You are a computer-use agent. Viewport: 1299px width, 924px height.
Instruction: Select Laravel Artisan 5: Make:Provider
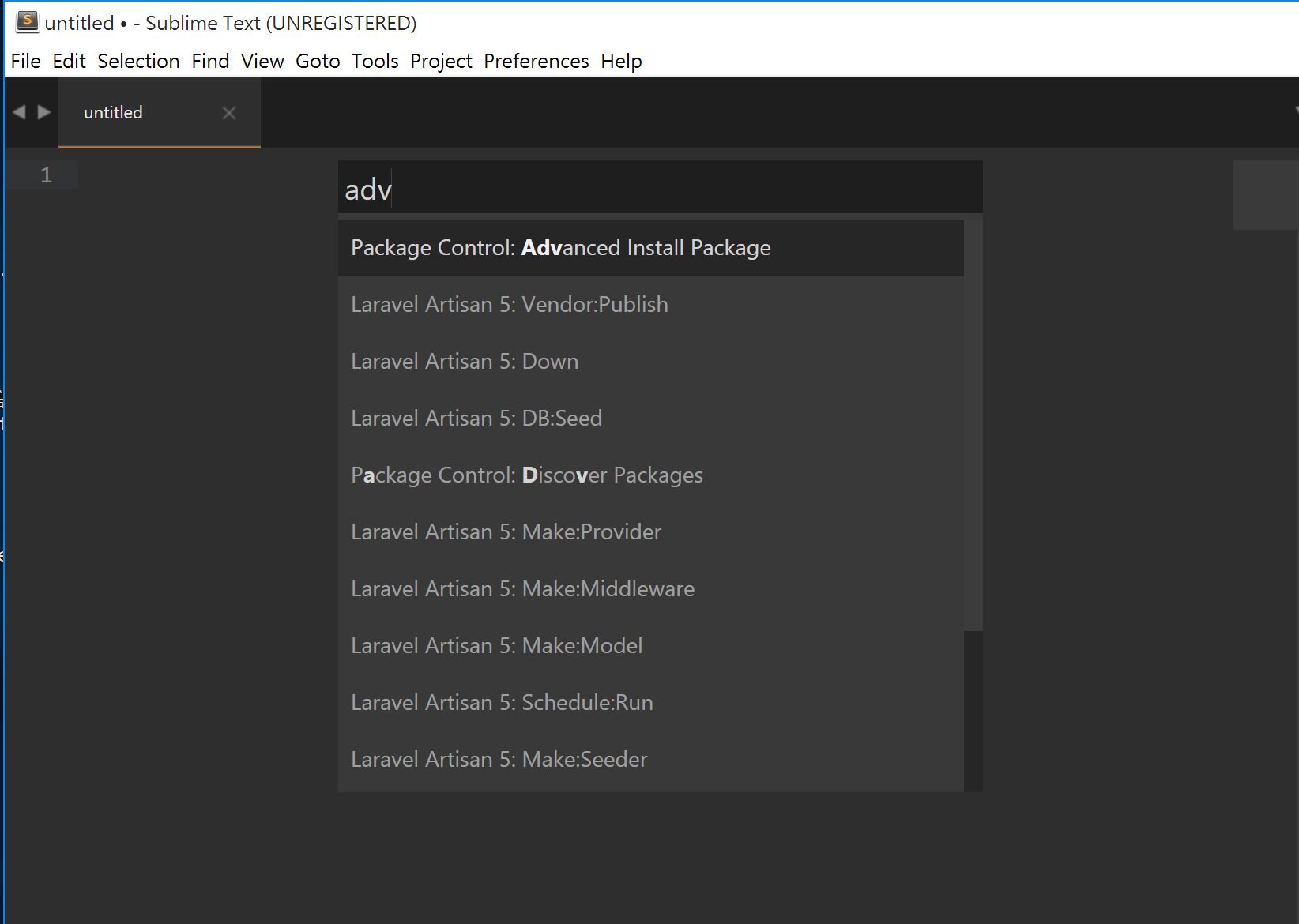tap(651, 532)
